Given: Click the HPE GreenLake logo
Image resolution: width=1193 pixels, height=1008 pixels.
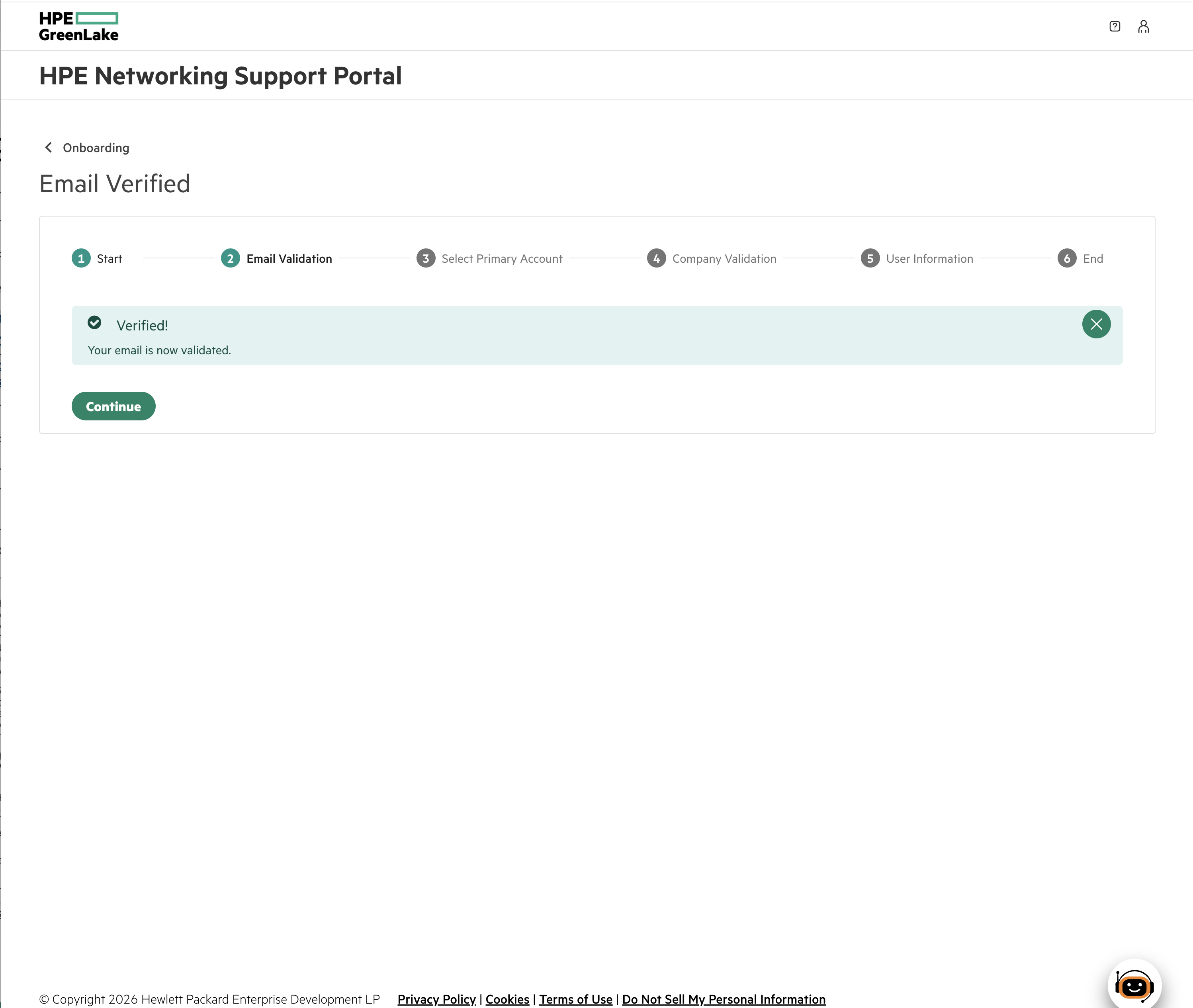Looking at the screenshot, I should click(79, 26).
